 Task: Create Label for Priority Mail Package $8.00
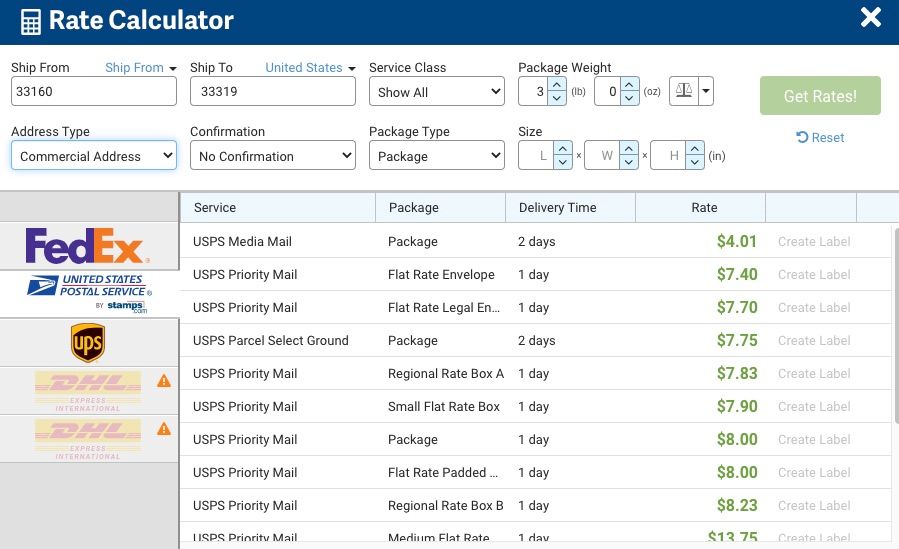[814, 440]
